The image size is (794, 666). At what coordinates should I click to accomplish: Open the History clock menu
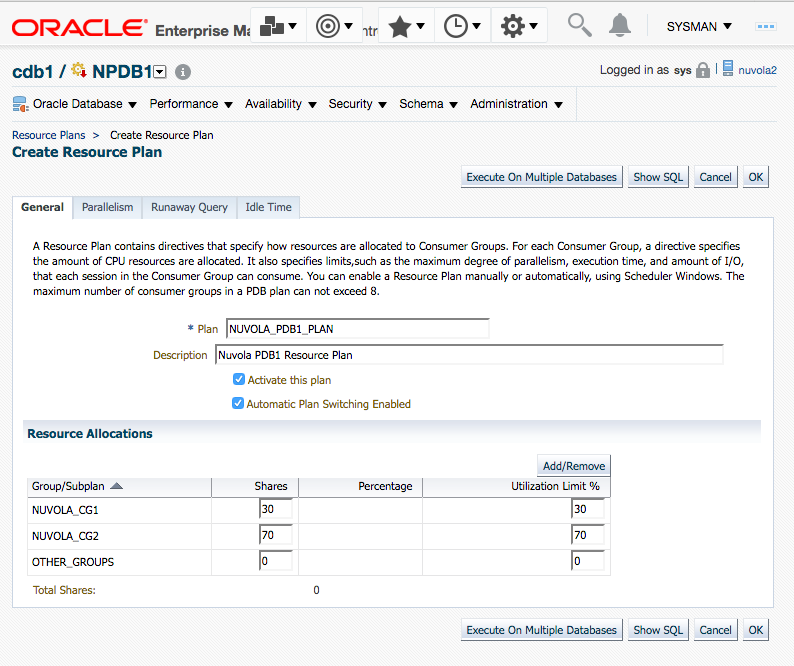point(462,26)
